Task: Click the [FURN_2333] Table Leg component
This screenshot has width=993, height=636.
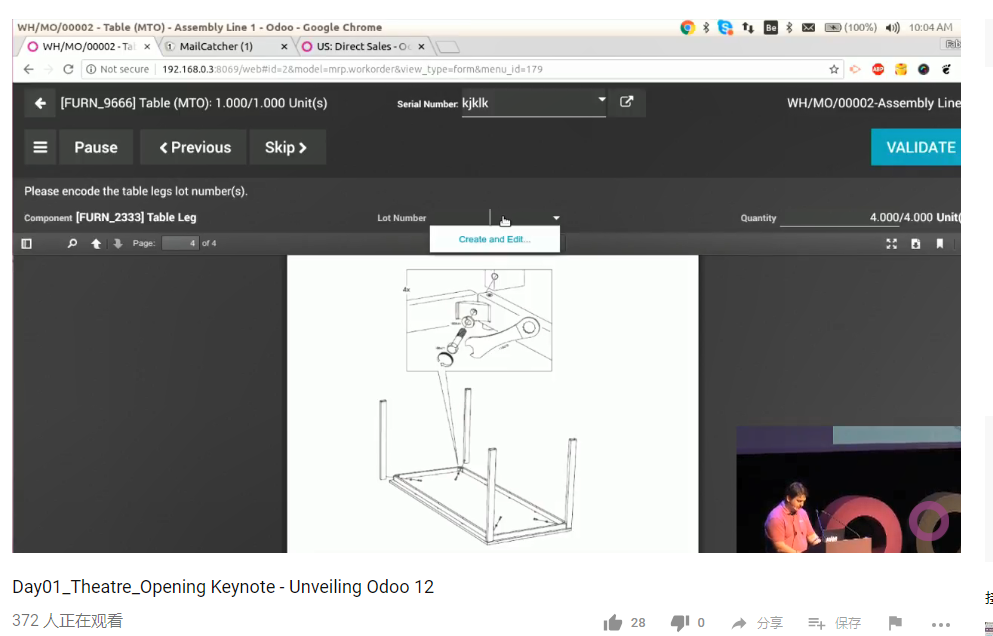Action: coord(136,217)
